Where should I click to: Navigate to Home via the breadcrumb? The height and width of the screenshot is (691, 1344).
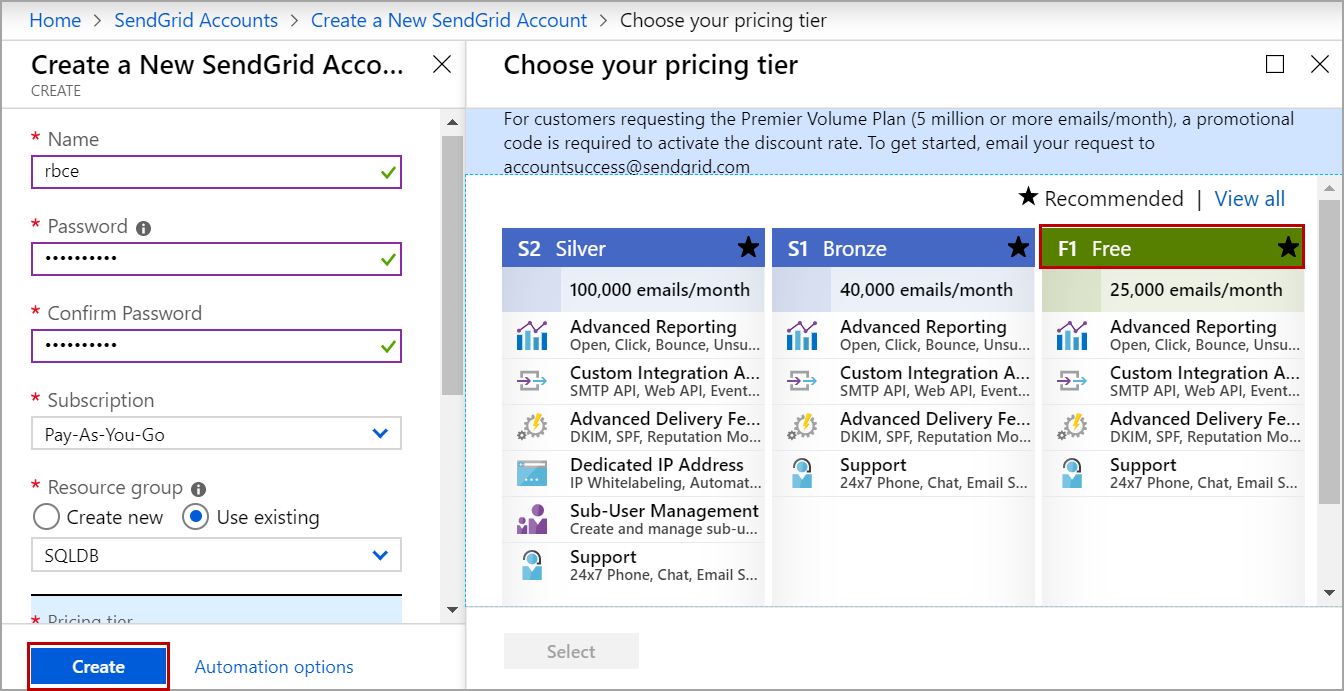(55, 20)
